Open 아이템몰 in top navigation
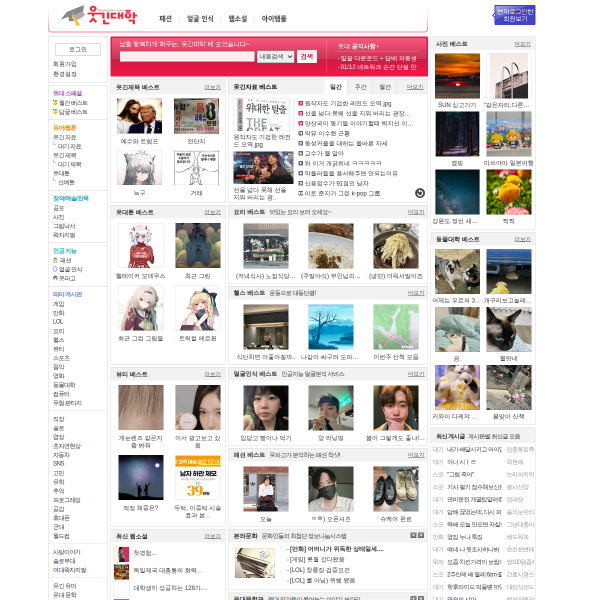 274,18
